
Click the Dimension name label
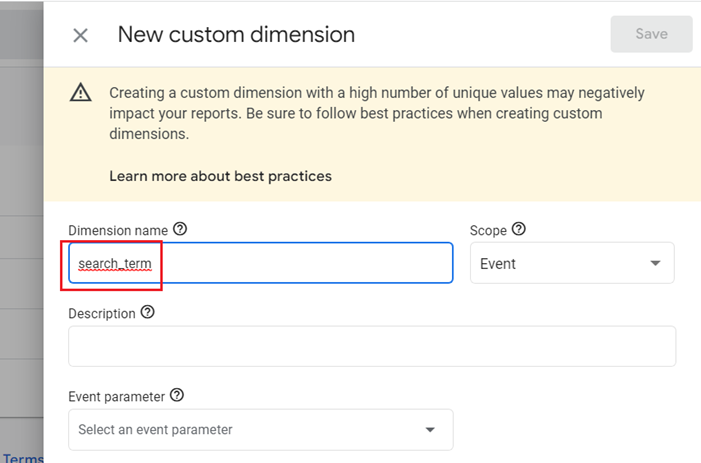coord(118,231)
